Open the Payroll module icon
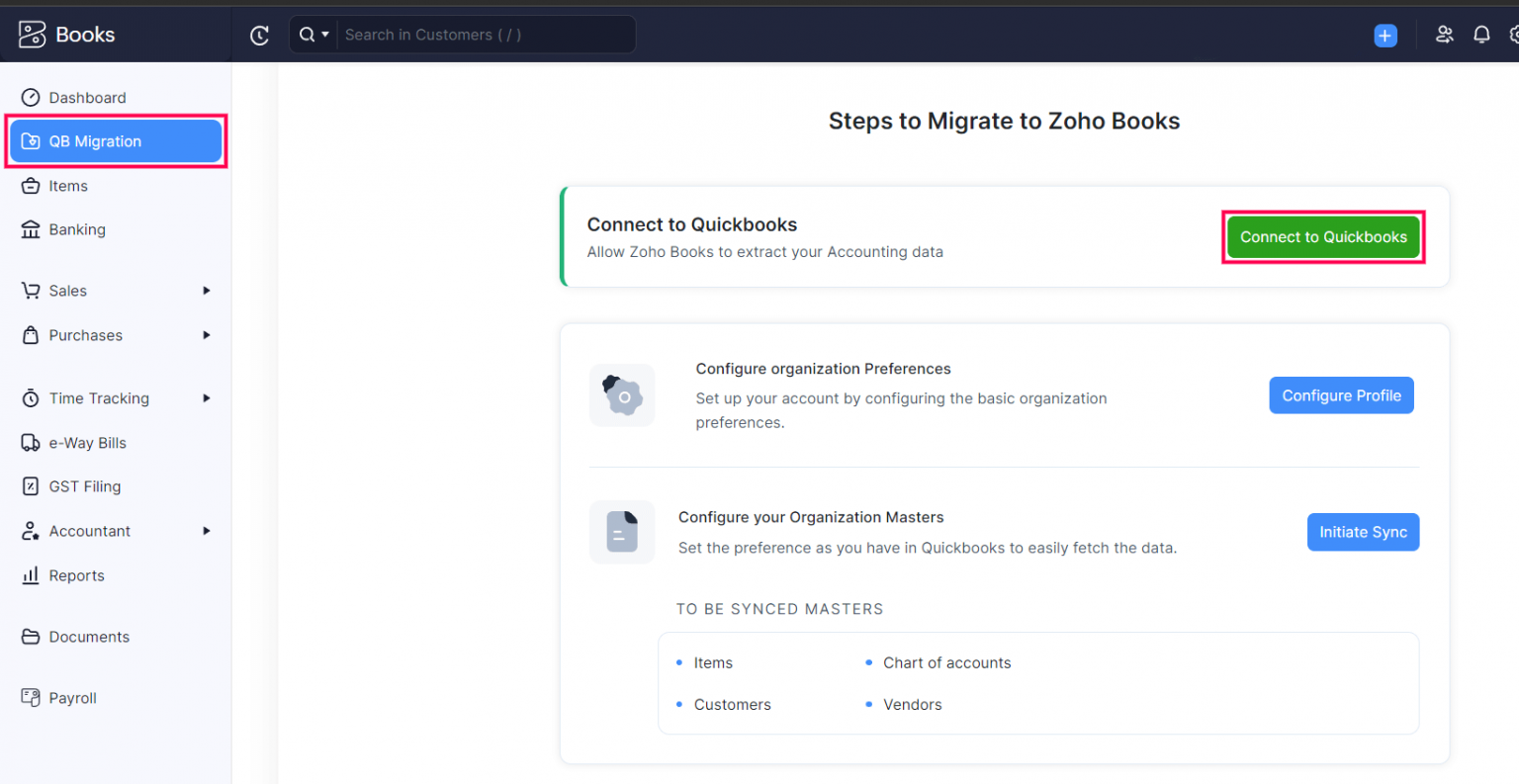 30,698
